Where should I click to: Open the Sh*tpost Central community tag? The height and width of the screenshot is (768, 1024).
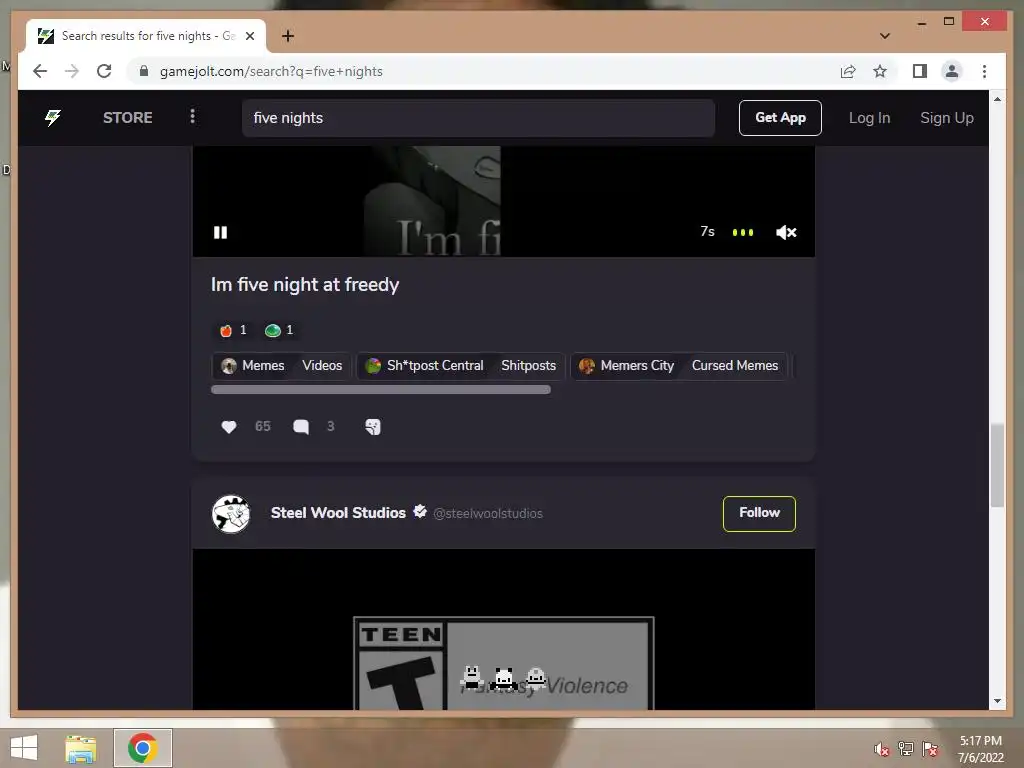click(x=425, y=366)
